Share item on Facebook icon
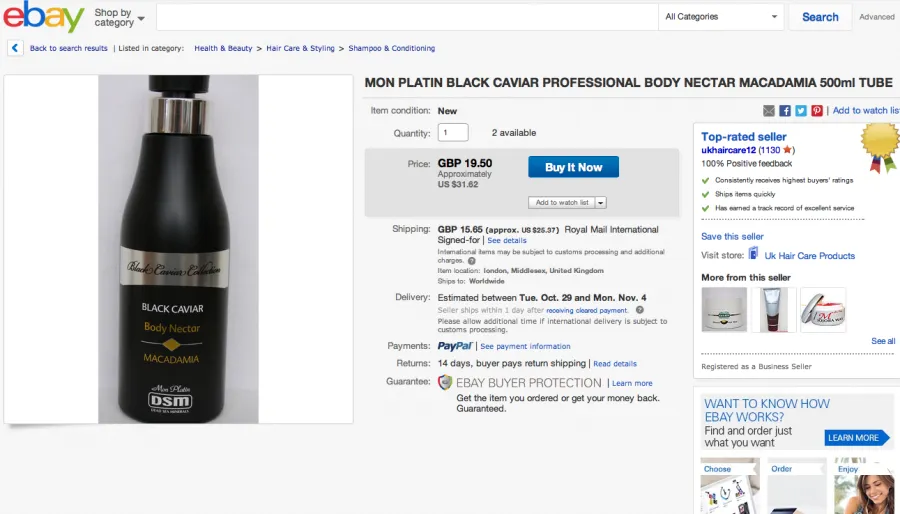 (785, 111)
